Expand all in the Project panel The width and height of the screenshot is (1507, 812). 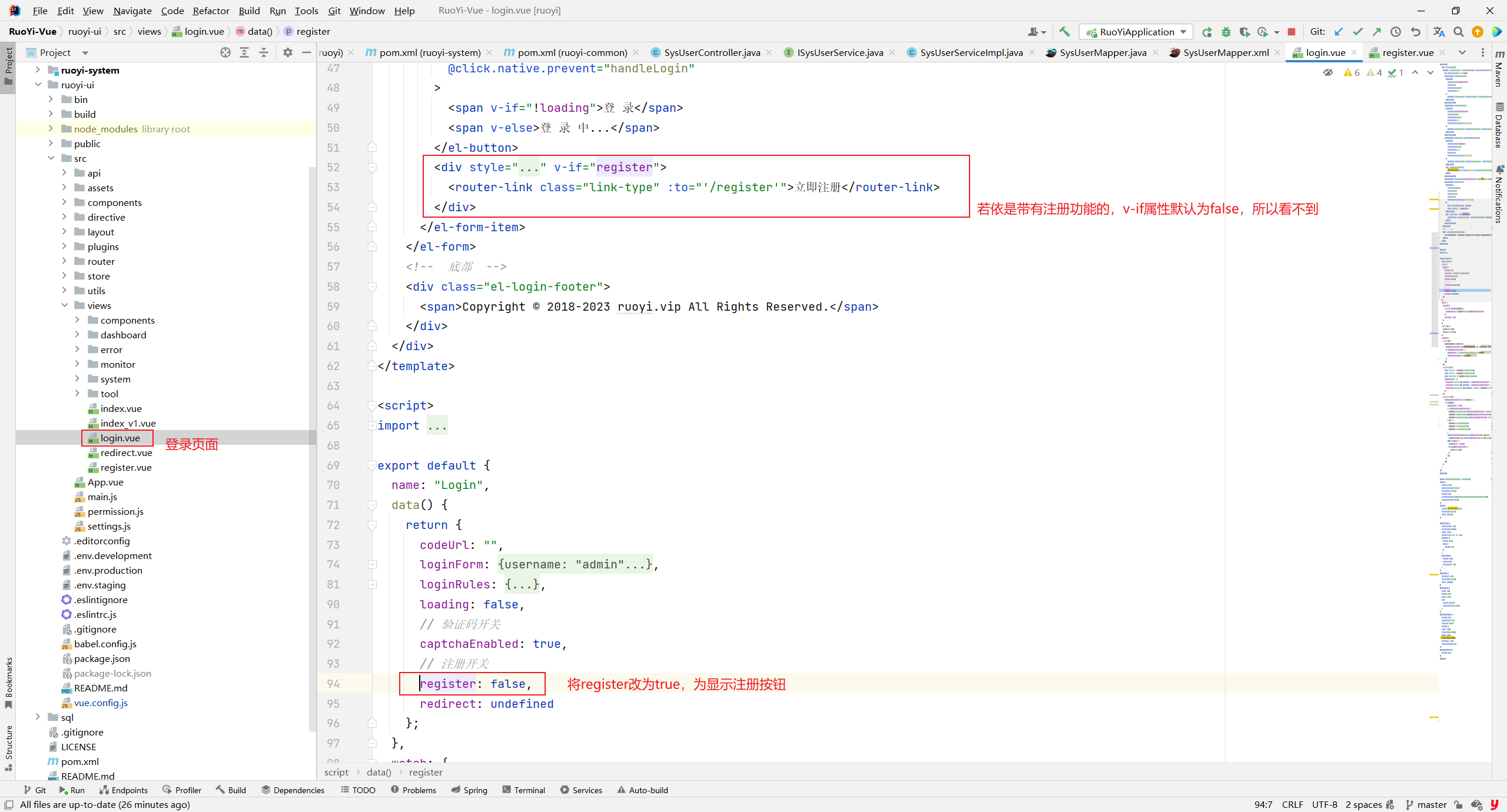[x=244, y=52]
